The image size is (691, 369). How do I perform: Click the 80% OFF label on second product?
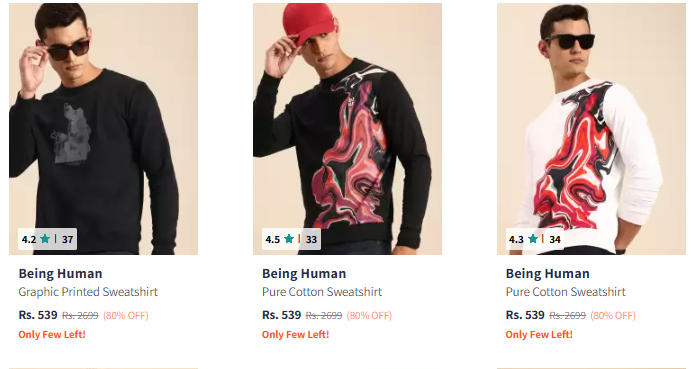pos(369,316)
